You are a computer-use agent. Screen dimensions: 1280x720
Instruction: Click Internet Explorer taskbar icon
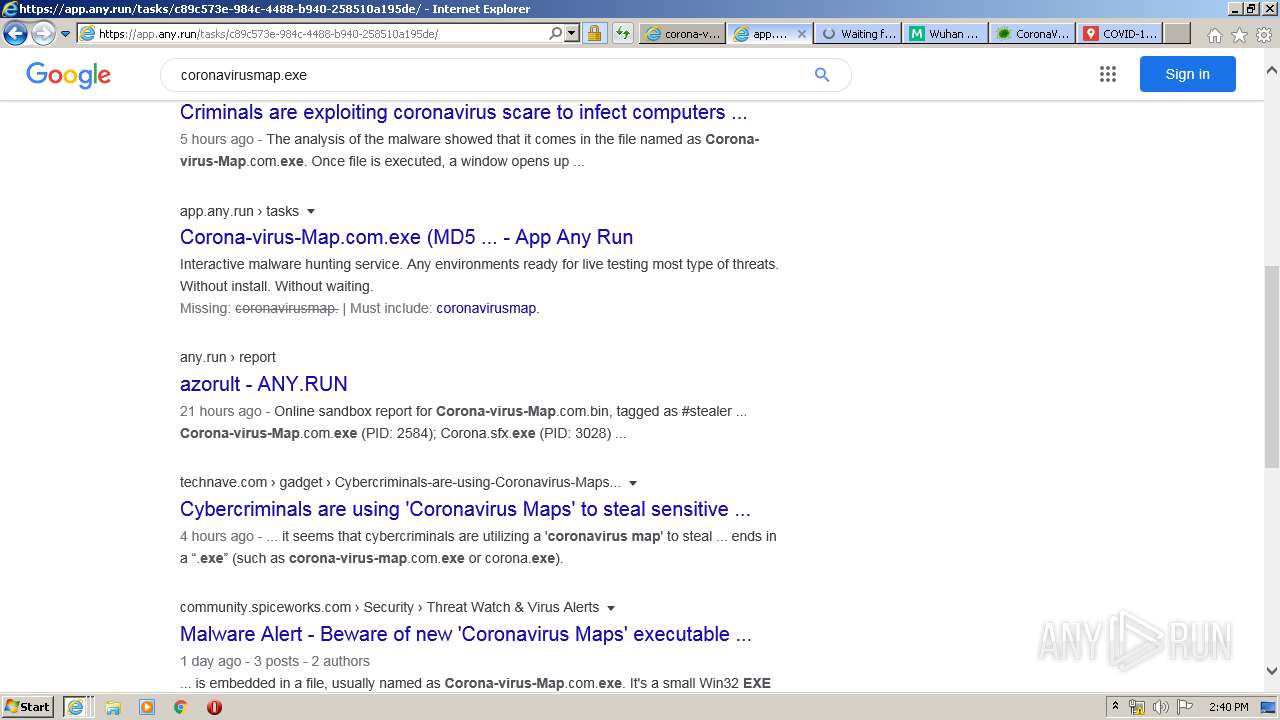tap(75, 706)
